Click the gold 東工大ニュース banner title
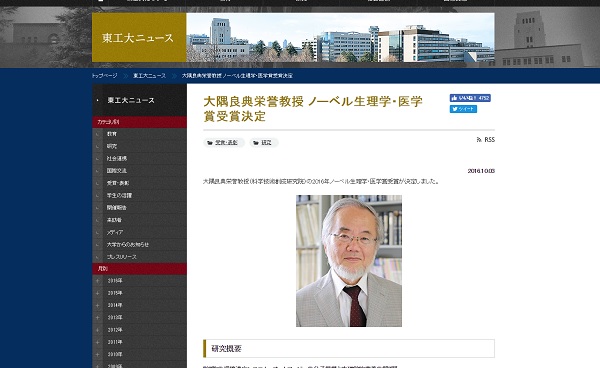Screen dimensions: 600x368 138,38
